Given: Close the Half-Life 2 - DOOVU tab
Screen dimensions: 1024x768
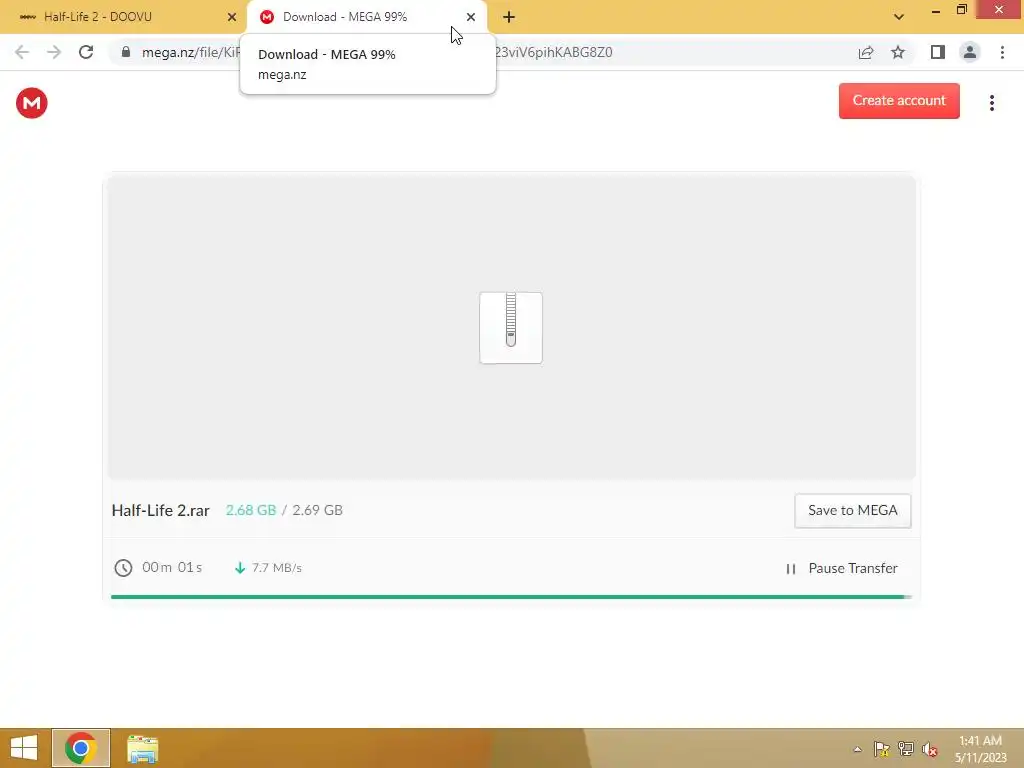Looking at the screenshot, I should [231, 17].
